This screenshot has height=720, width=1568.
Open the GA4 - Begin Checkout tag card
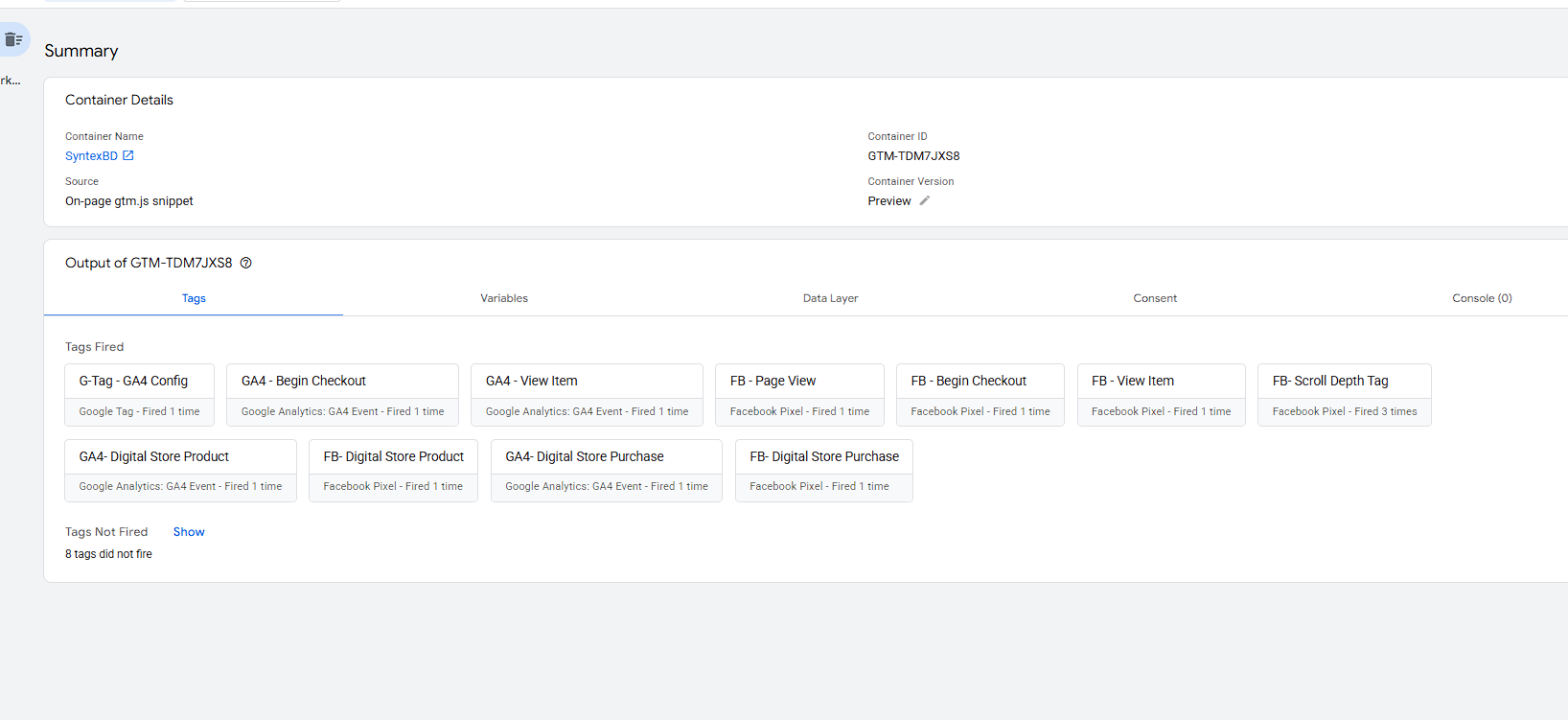(342, 394)
